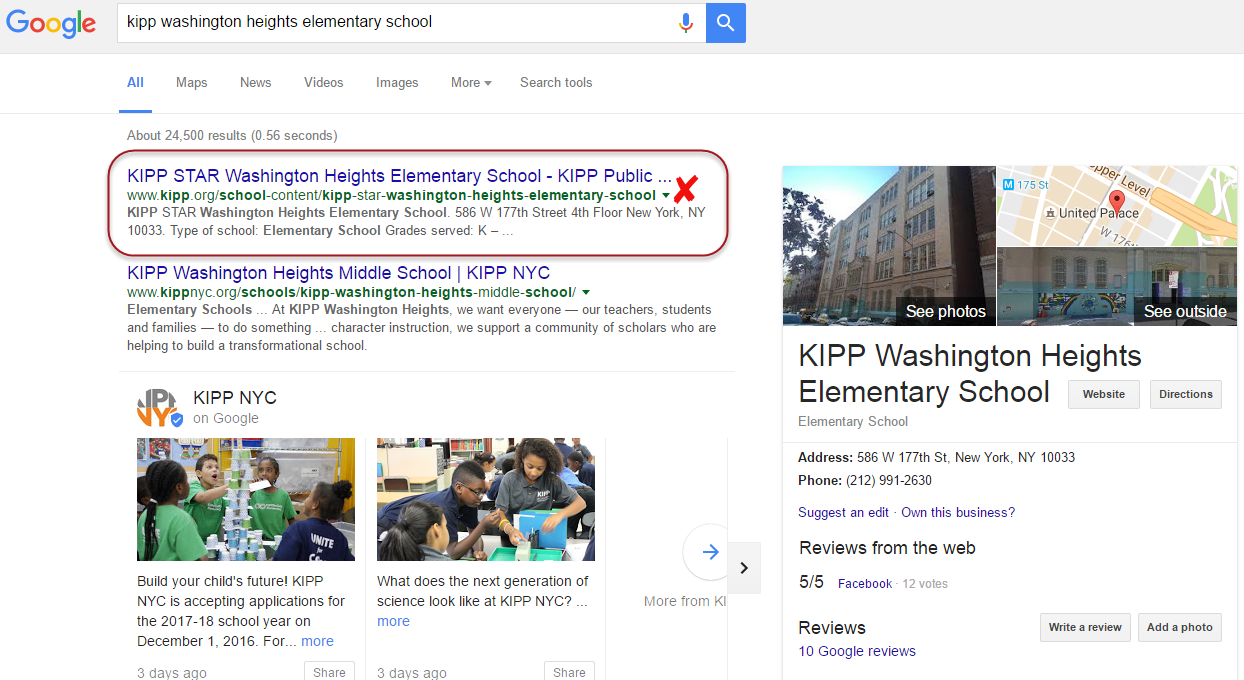Click the Add a photo button
The width and height of the screenshot is (1244, 680).
tap(1180, 627)
